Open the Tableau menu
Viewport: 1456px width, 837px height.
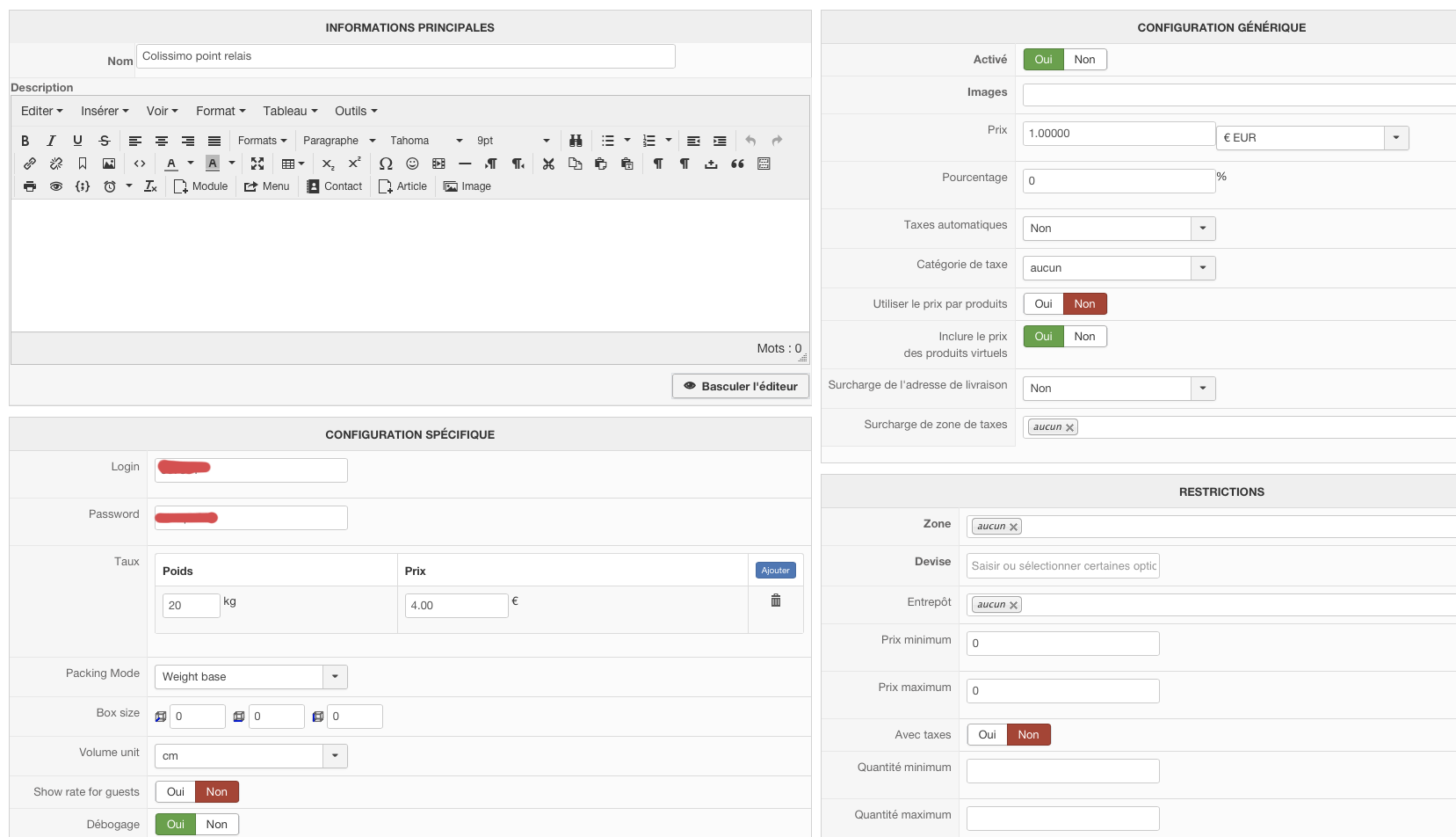pyautogui.click(x=290, y=111)
